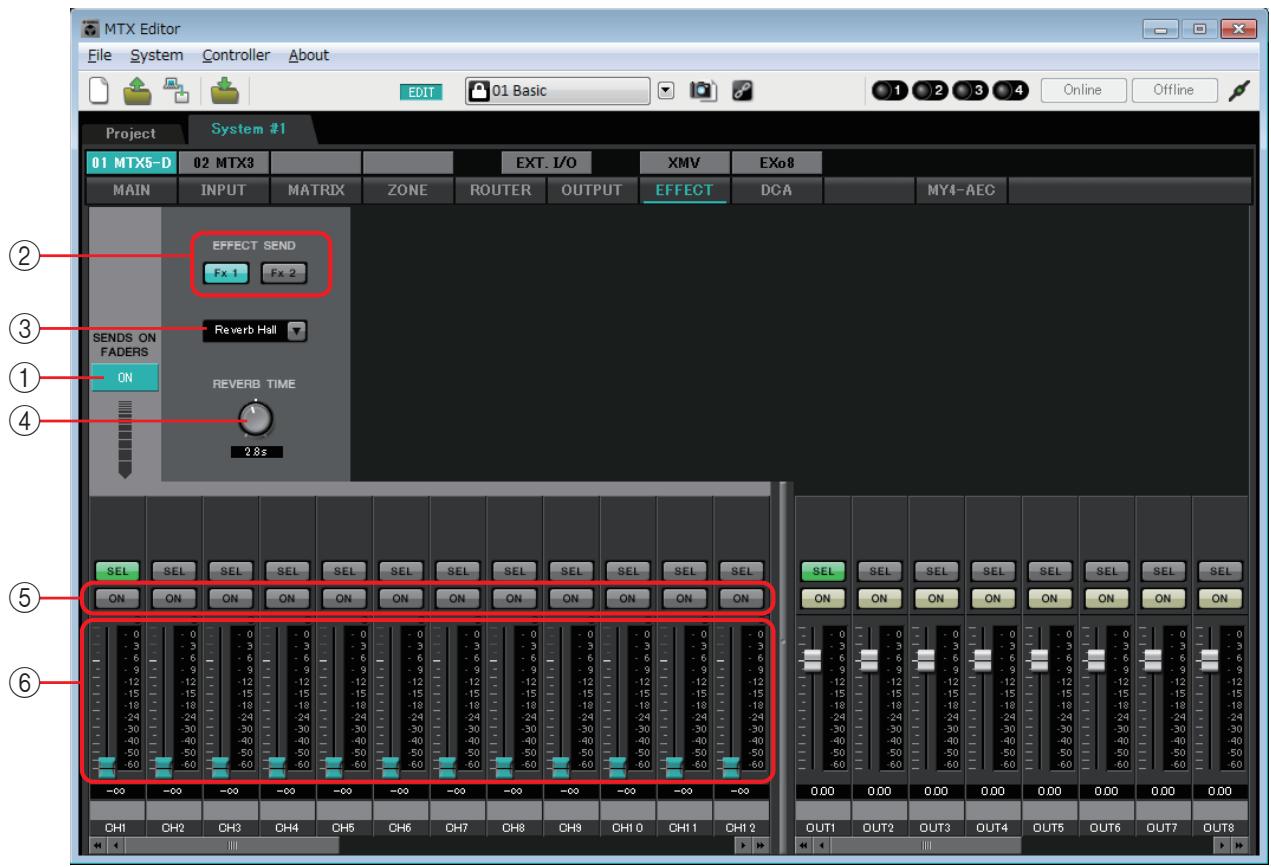
Task: Select output OUT5 with SEL
Action: click(x=1050, y=572)
